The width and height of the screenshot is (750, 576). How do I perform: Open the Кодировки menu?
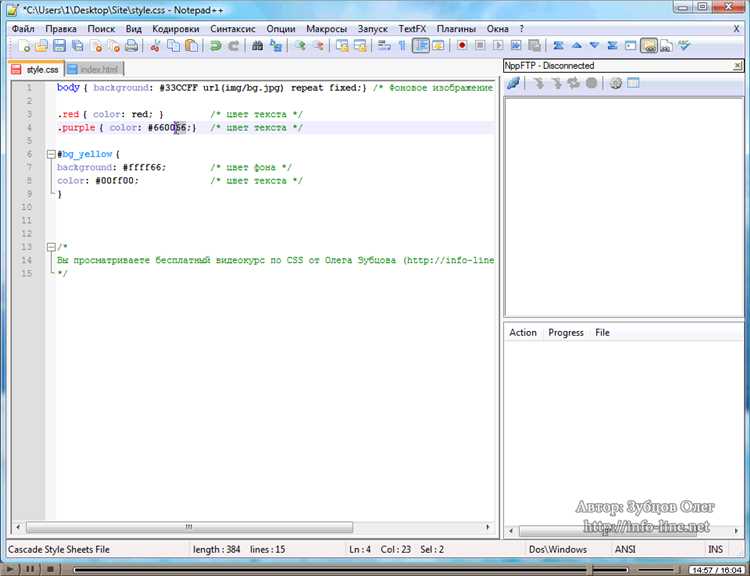[175, 29]
